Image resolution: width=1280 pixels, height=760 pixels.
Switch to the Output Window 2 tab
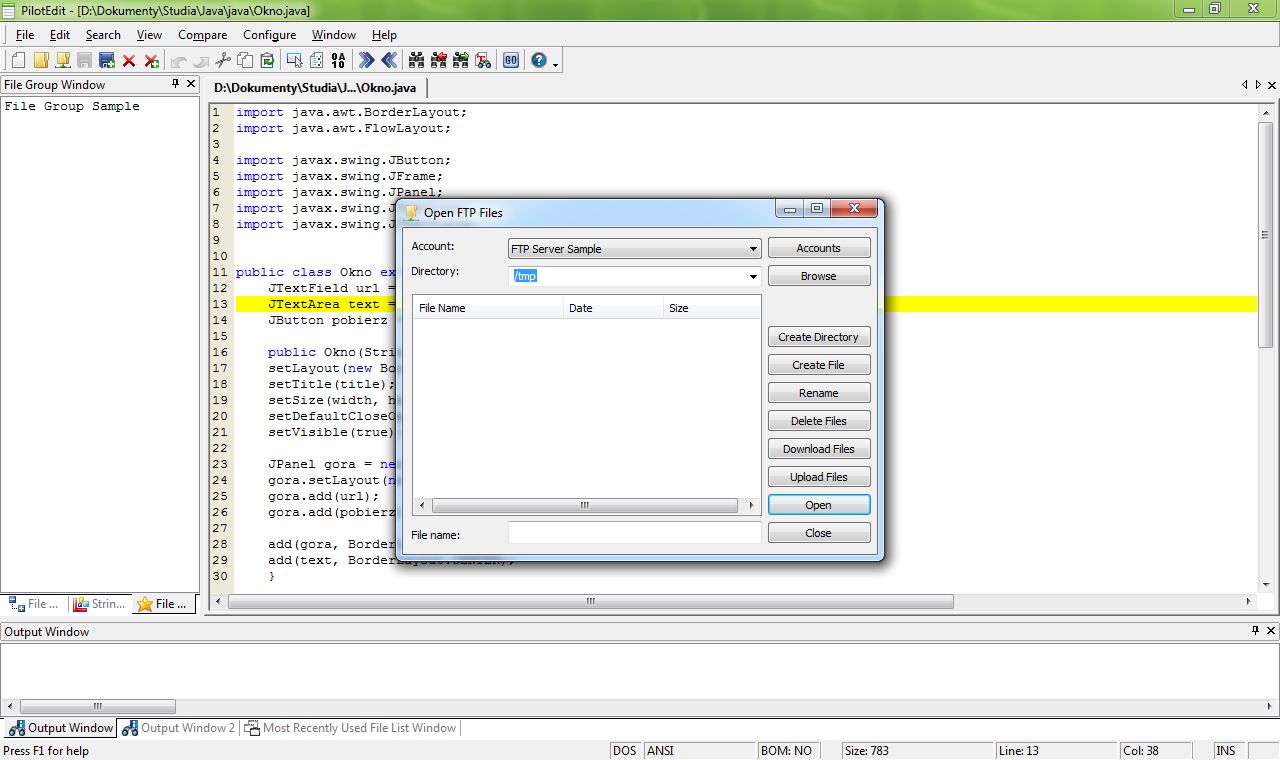pos(179,728)
